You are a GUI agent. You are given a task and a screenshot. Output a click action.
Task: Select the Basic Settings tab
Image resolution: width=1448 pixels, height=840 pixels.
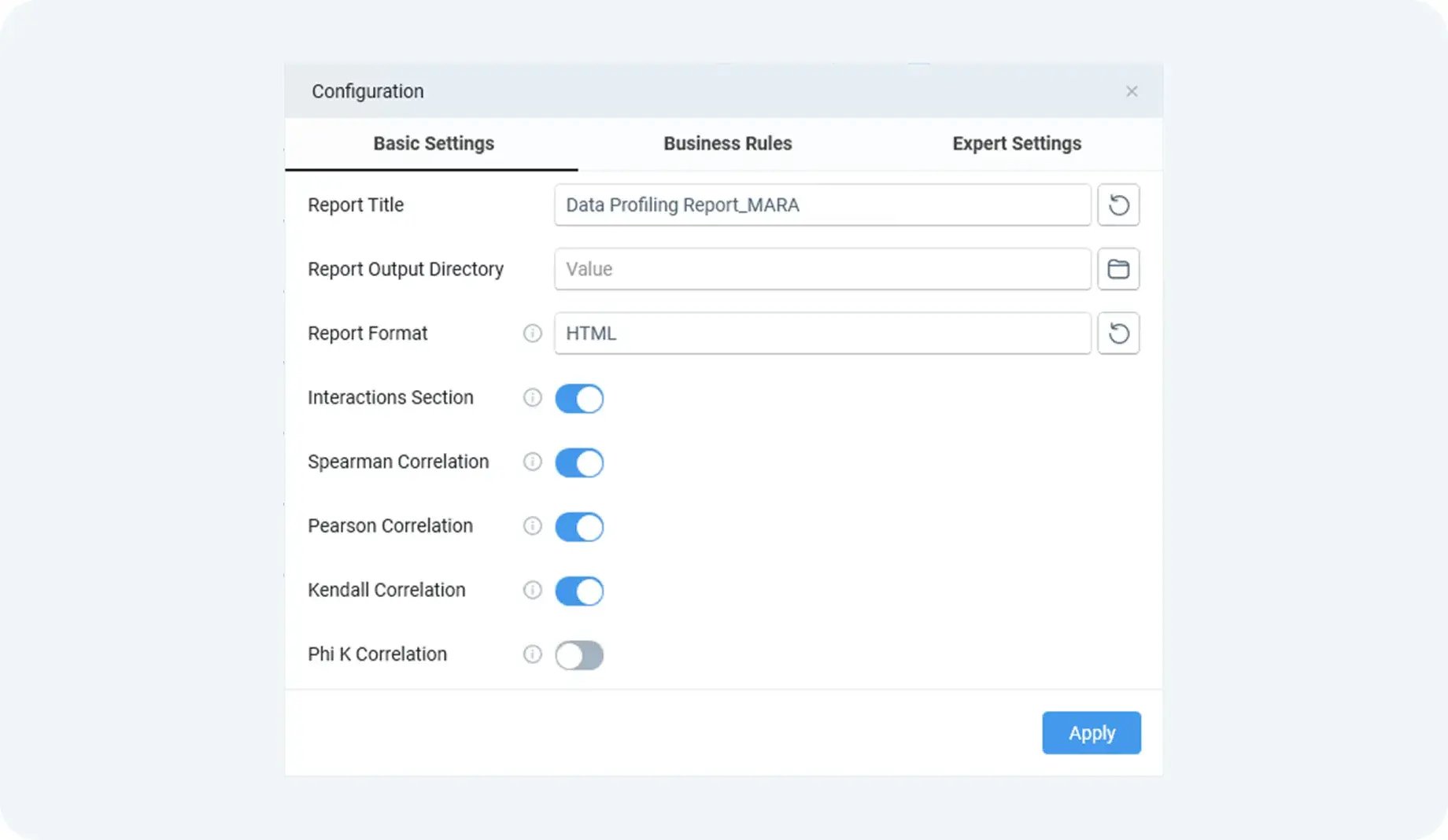[x=433, y=144]
